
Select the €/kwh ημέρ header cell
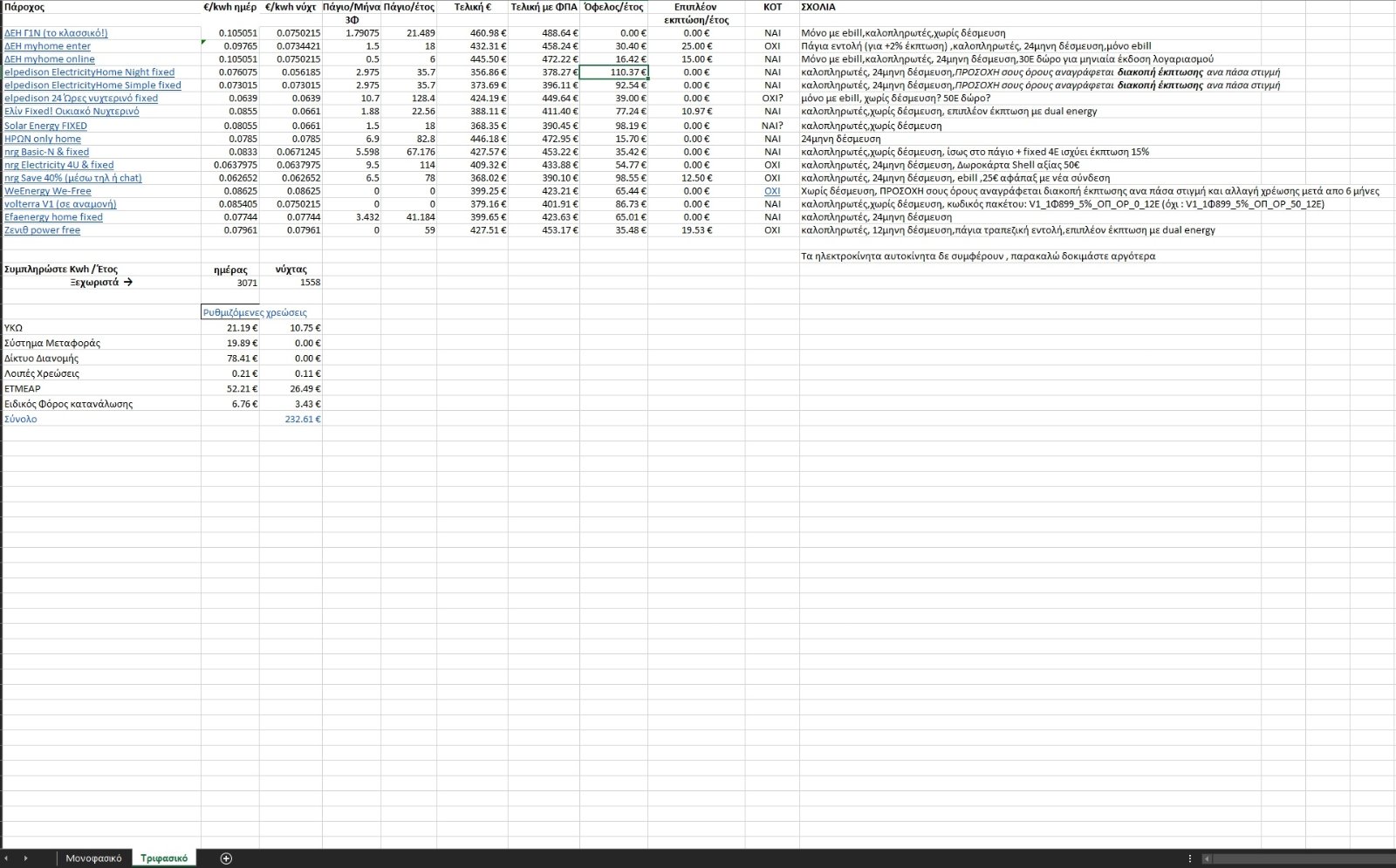pyautogui.click(x=229, y=7)
